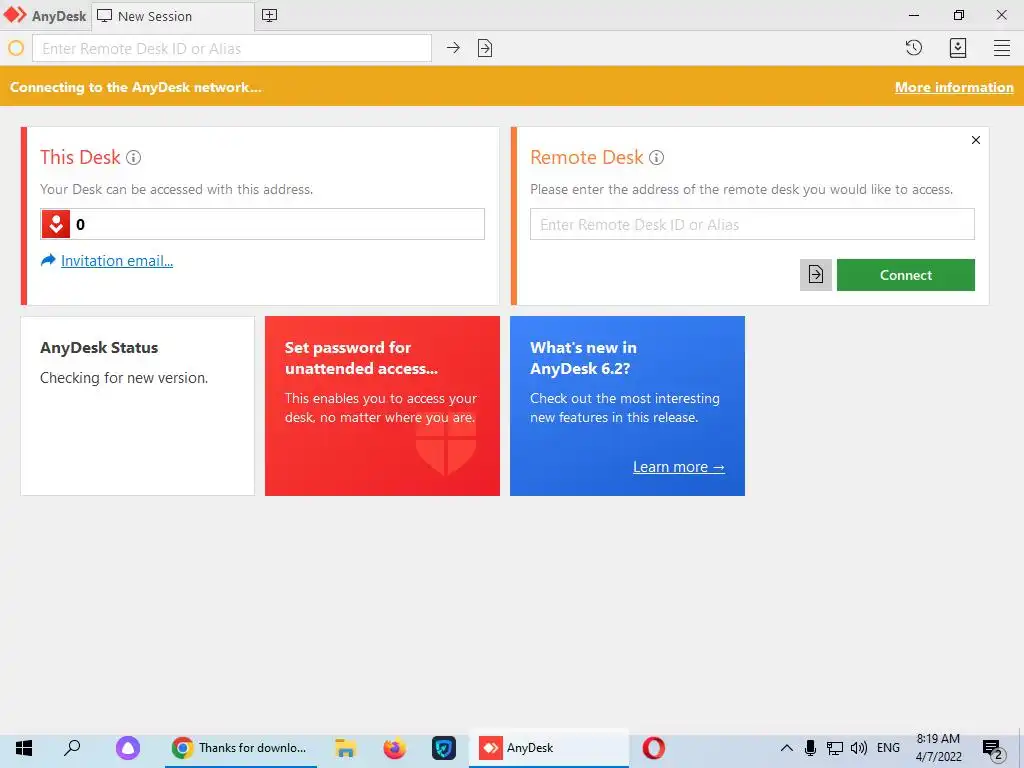This screenshot has width=1024, height=768.
Task: Click the Remote Desk info icon
Action: (656, 157)
